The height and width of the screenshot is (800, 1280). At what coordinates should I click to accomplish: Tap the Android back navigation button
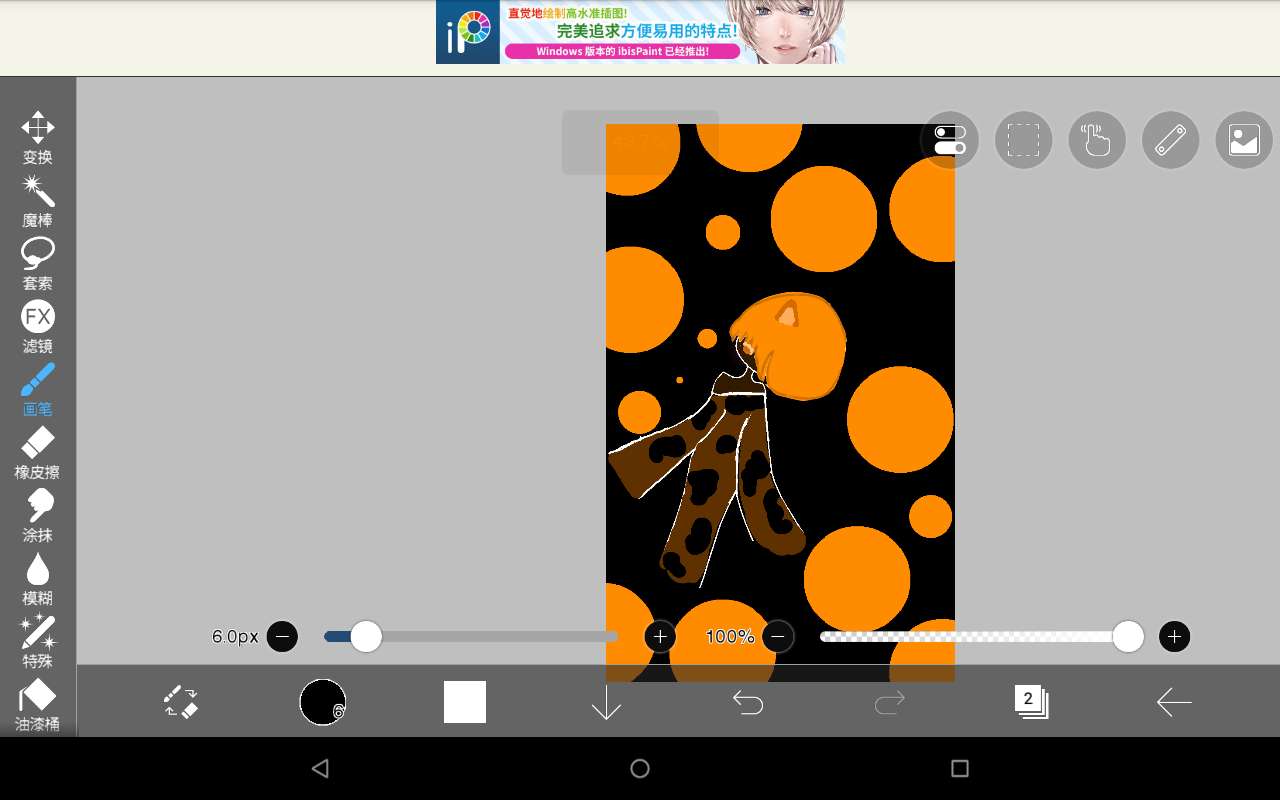click(x=320, y=768)
